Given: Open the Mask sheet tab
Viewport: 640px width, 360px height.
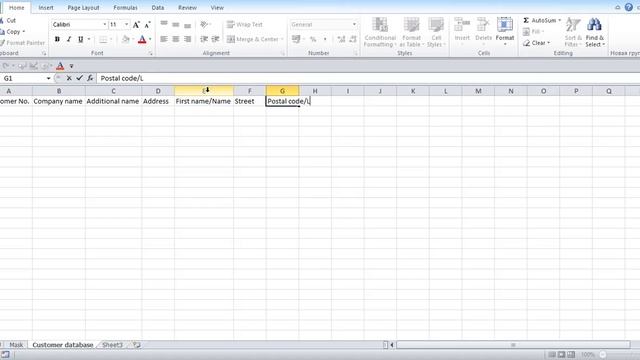Looking at the screenshot, I should (x=16, y=345).
